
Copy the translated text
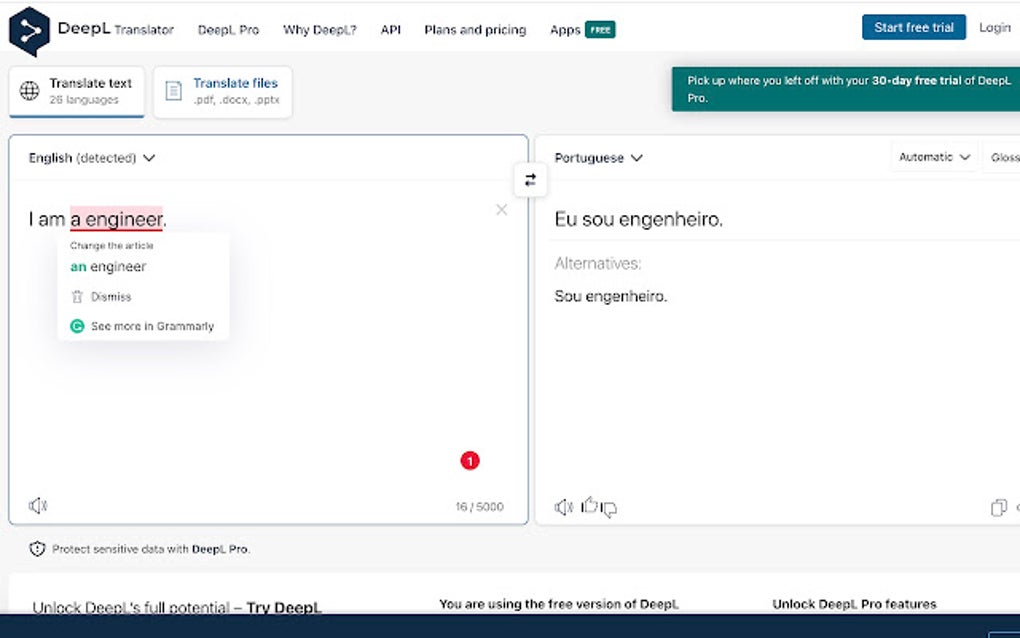point(999,507)
